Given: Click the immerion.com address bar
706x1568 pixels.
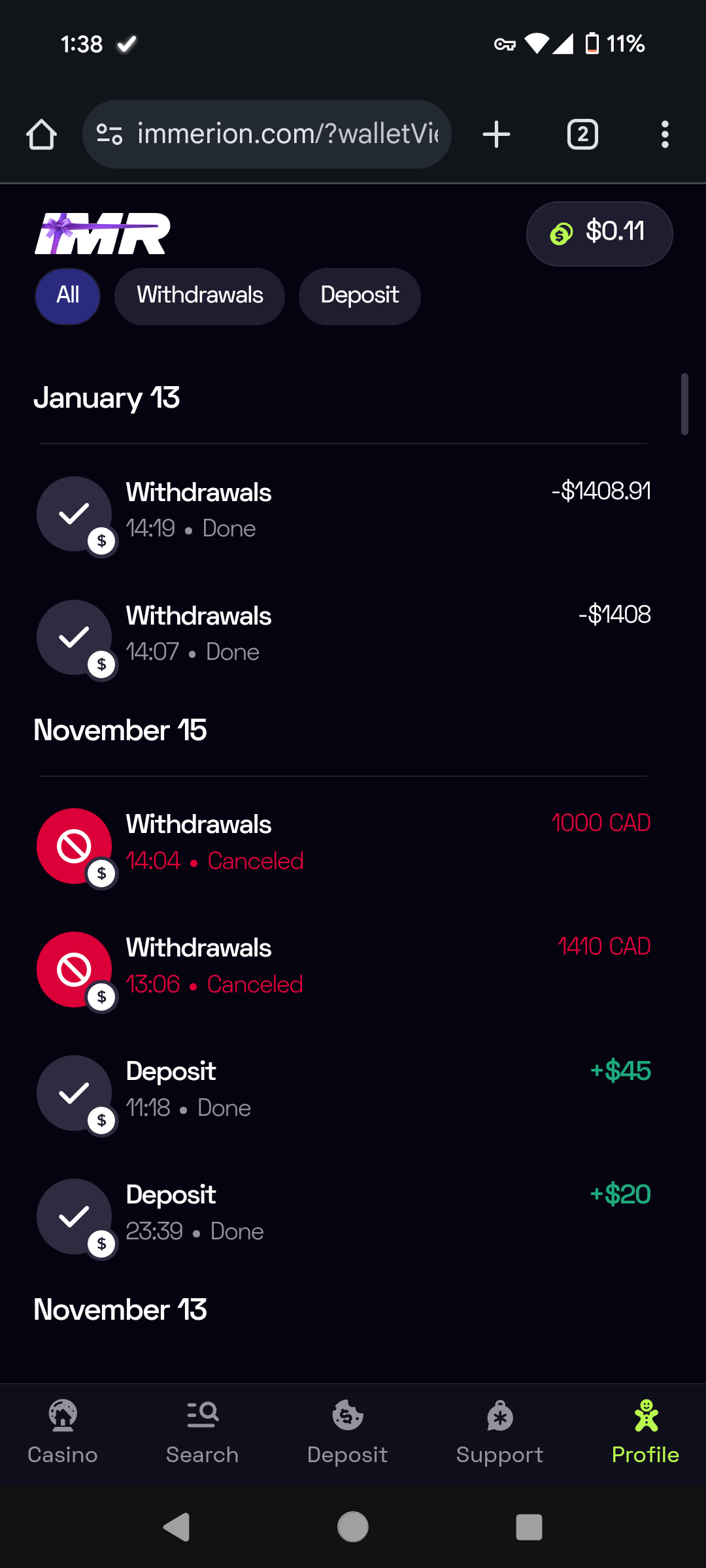Looking at the screenshot, I should click(x=267, y=135).
